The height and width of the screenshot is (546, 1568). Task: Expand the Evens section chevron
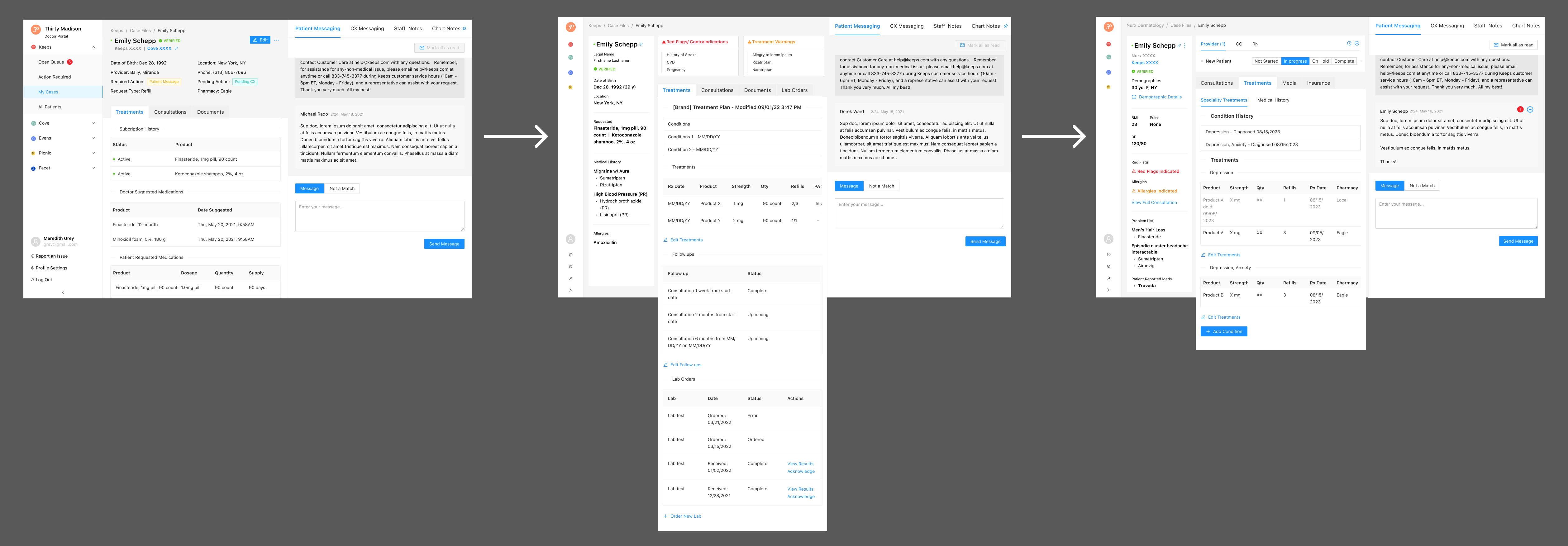[94, 138]
